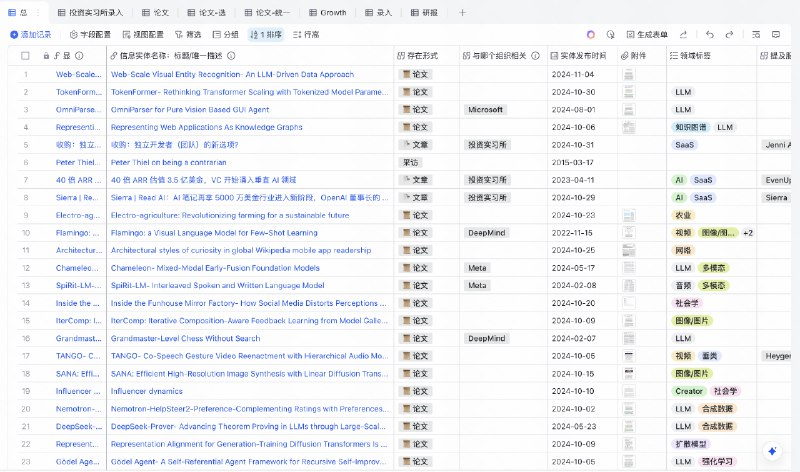Open 字段配置 field settings

(x=90, y=35)
